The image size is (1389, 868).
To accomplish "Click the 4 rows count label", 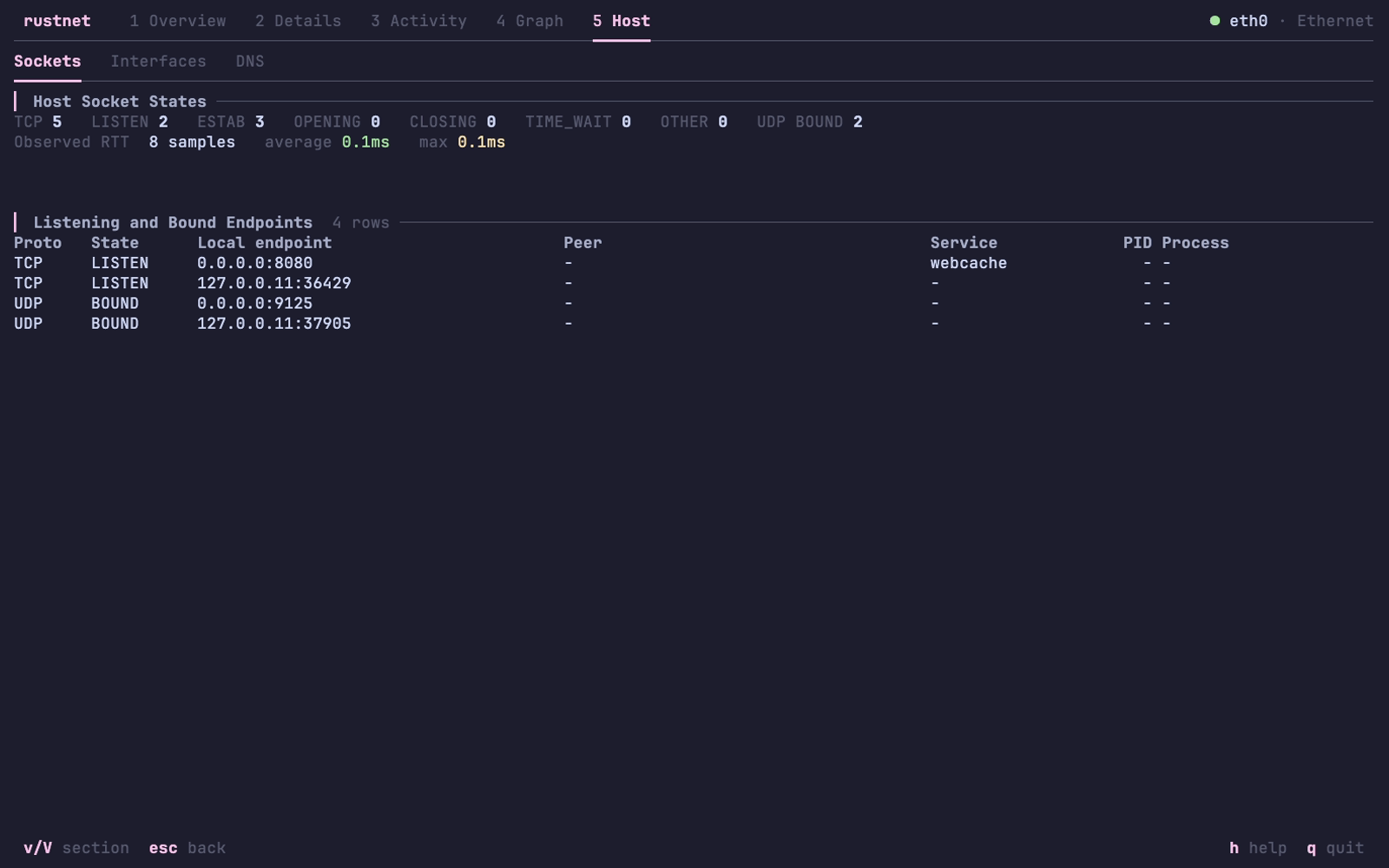I will click(361, 223).
